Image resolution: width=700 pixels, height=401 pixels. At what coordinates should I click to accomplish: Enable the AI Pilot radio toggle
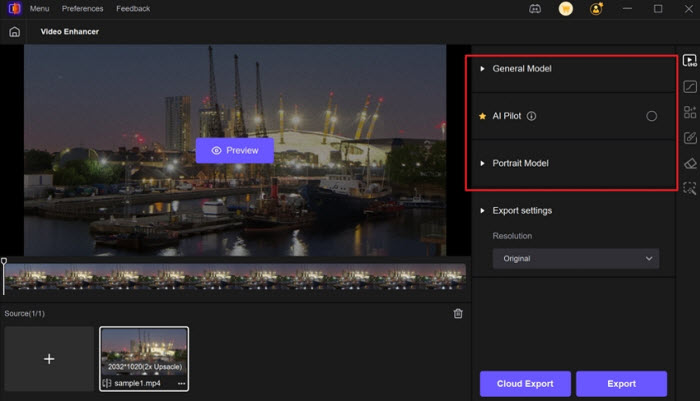click(651, 116)
